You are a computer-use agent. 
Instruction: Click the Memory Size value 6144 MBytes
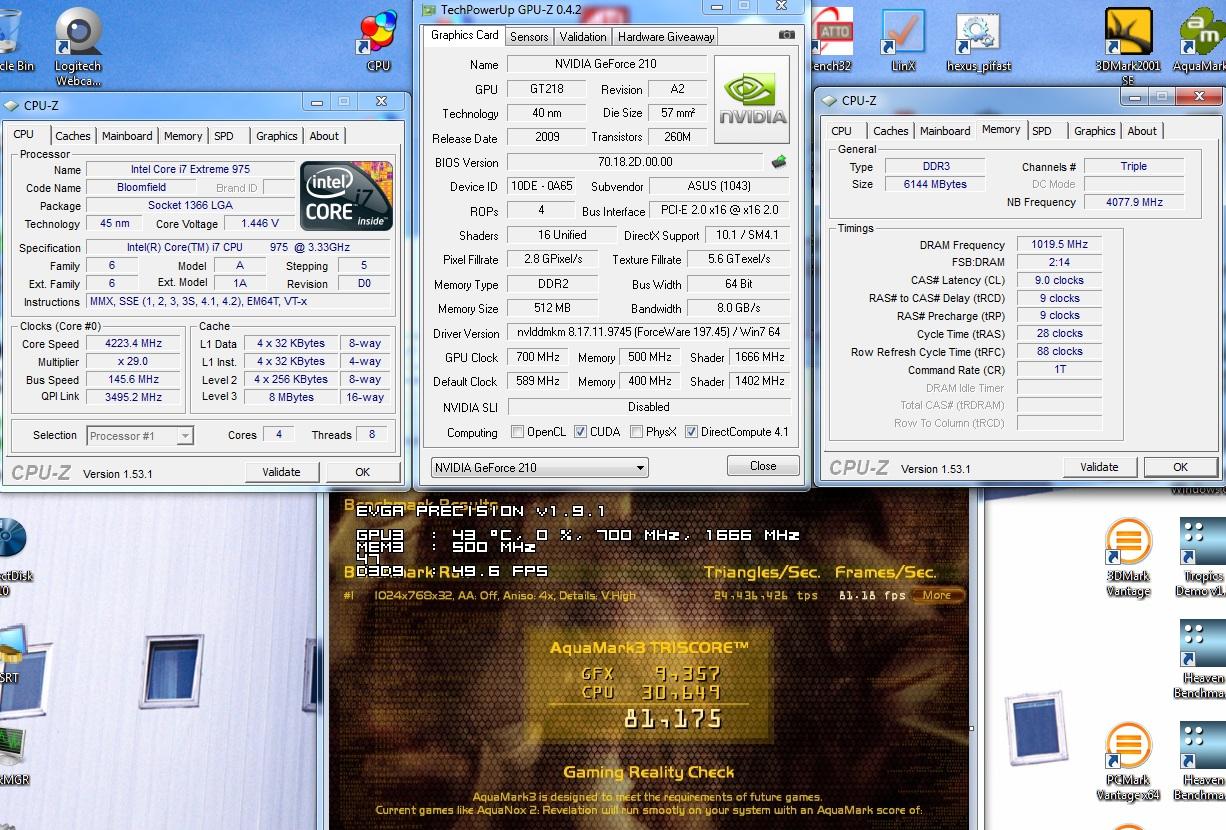coord(935,184)
